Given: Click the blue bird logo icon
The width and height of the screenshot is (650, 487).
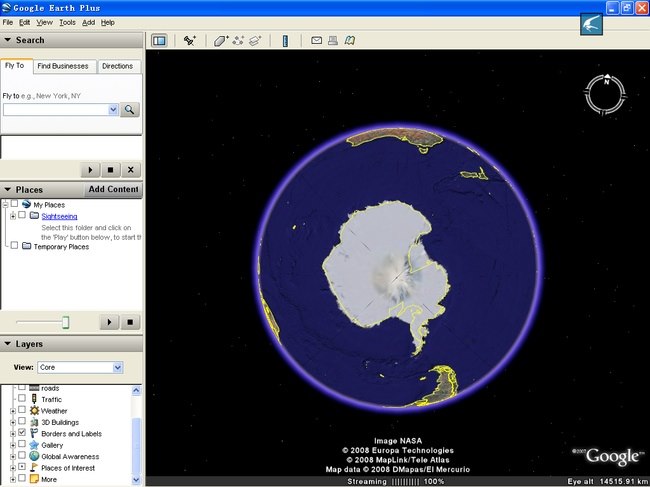Looking at the screenshot, I should 591,24.
